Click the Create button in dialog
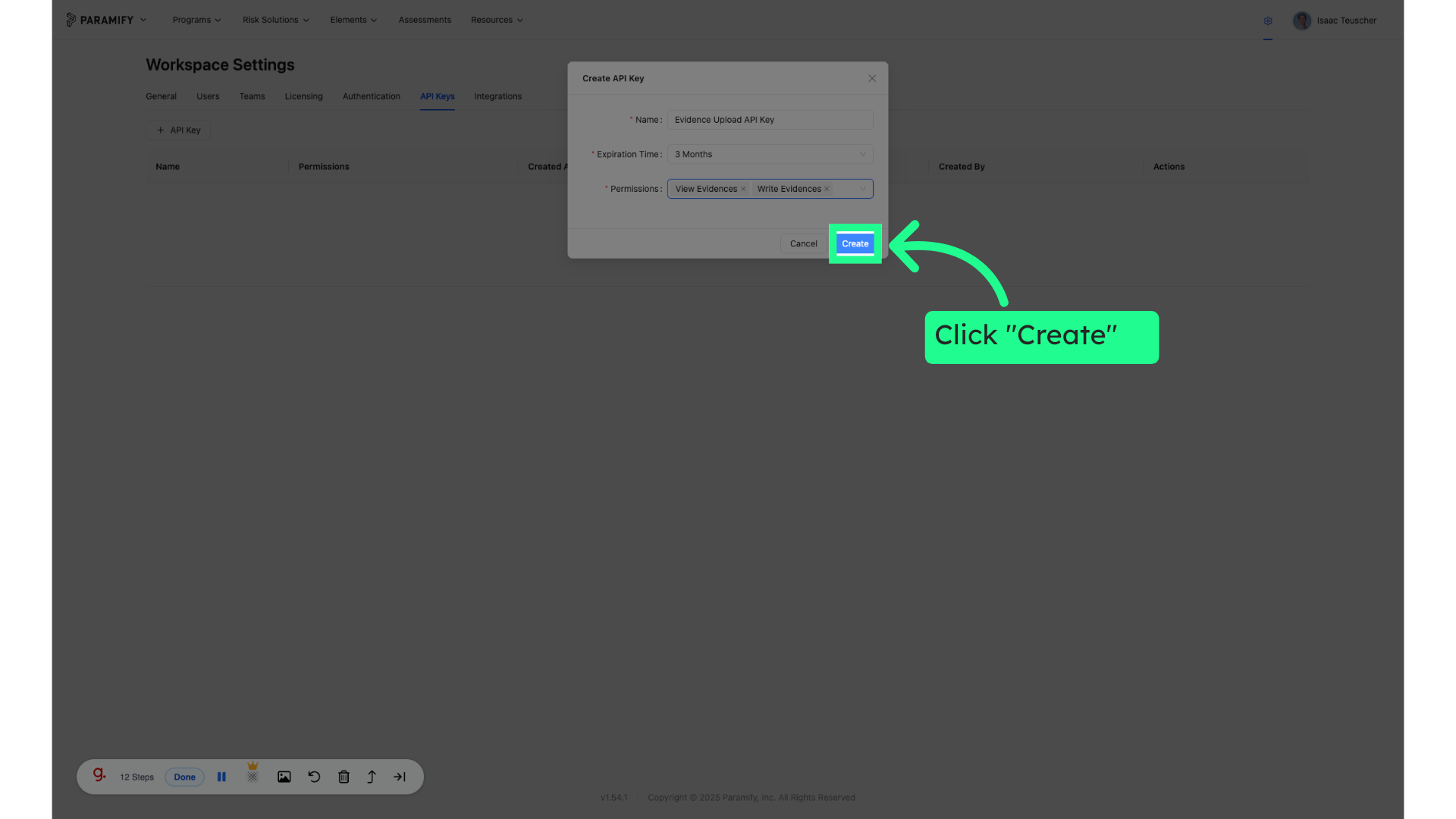 pyautogui.click(x=855, y=244)
